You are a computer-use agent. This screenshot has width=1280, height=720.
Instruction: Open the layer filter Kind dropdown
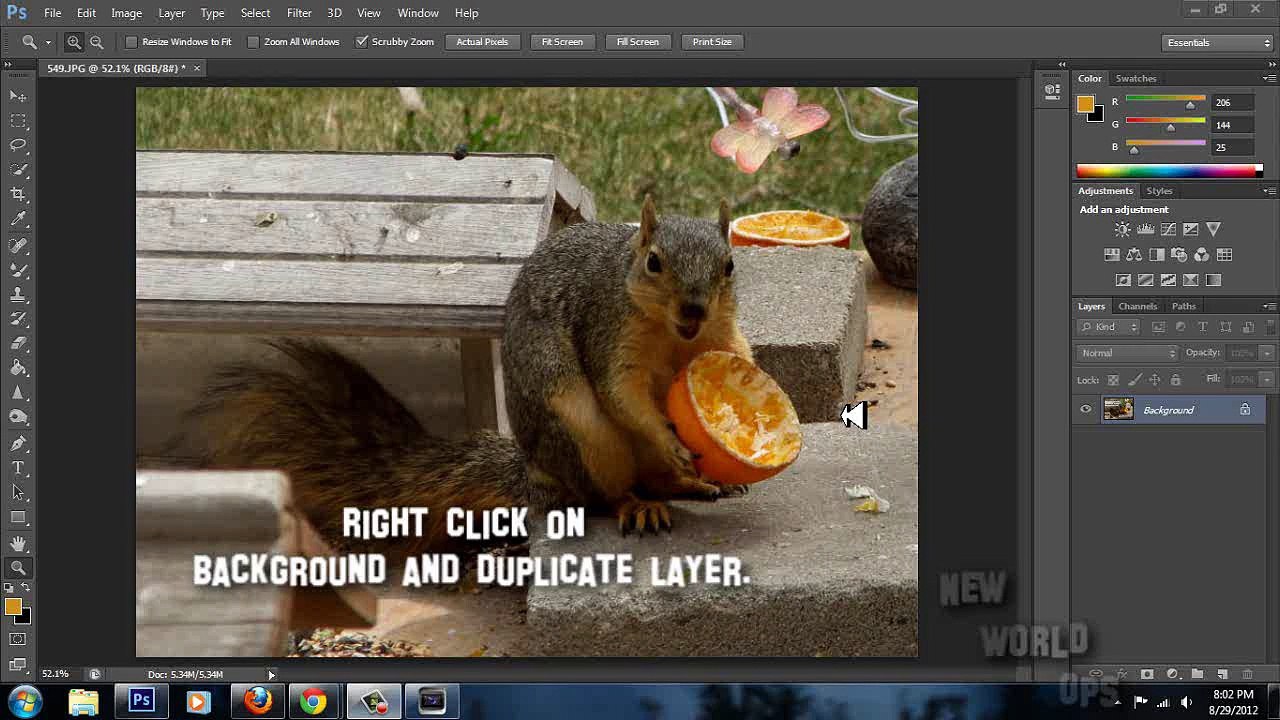click(x=1110, y=327)
